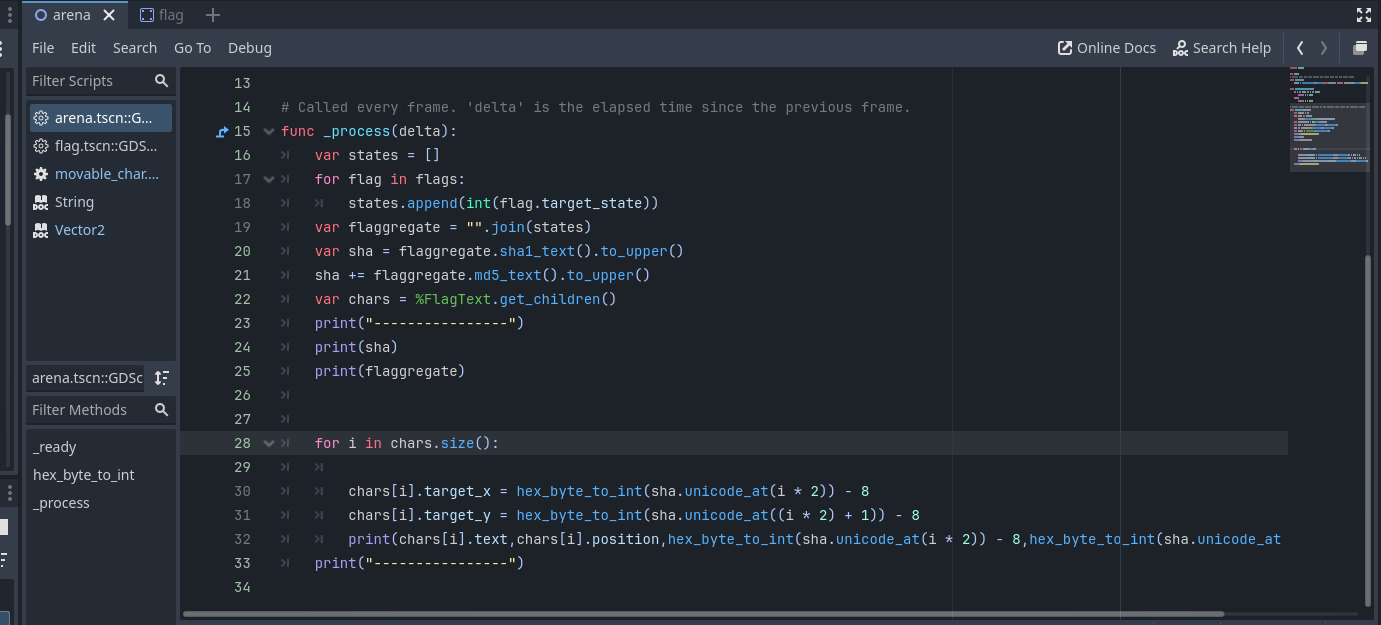Go to previous edited document arrow
Viewport: 1381px width, 625px height.
click(x=1300, y=48)
